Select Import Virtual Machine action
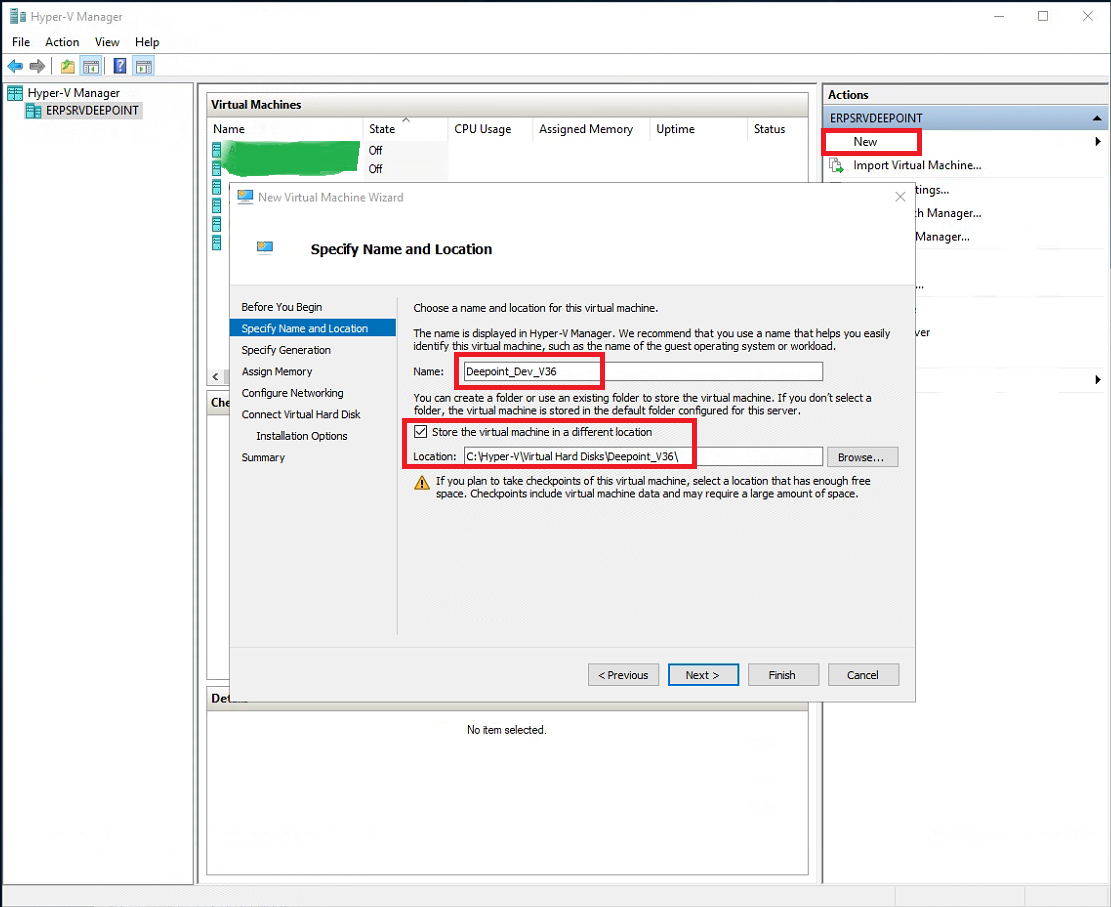1111x907 pixels. point(917,165)
